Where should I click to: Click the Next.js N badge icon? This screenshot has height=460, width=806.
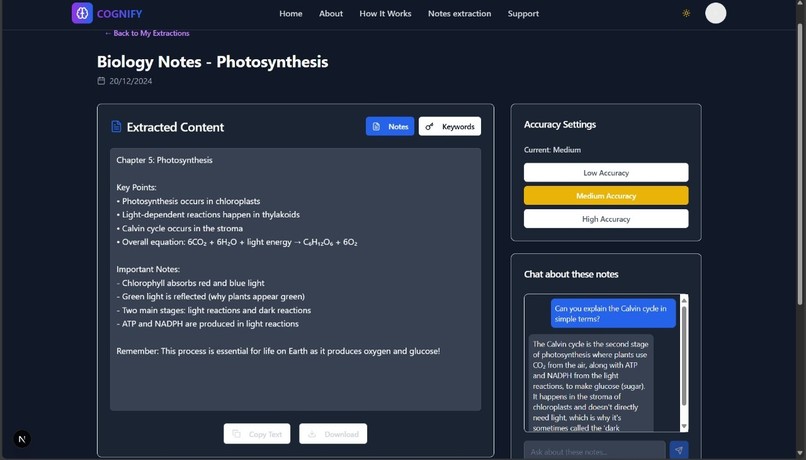[22, 439]
